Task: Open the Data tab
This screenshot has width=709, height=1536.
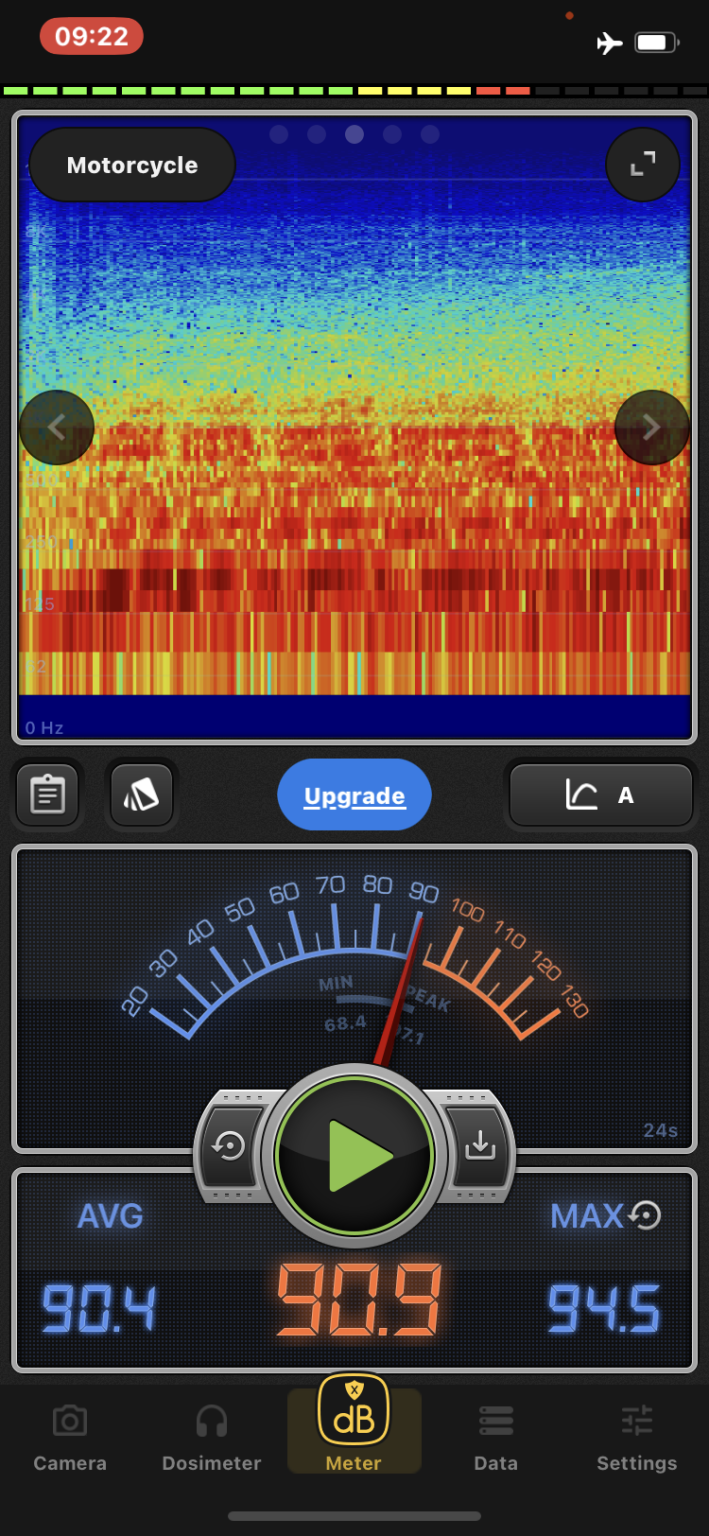Action: pyautogui.click(x=495, y=1438)
